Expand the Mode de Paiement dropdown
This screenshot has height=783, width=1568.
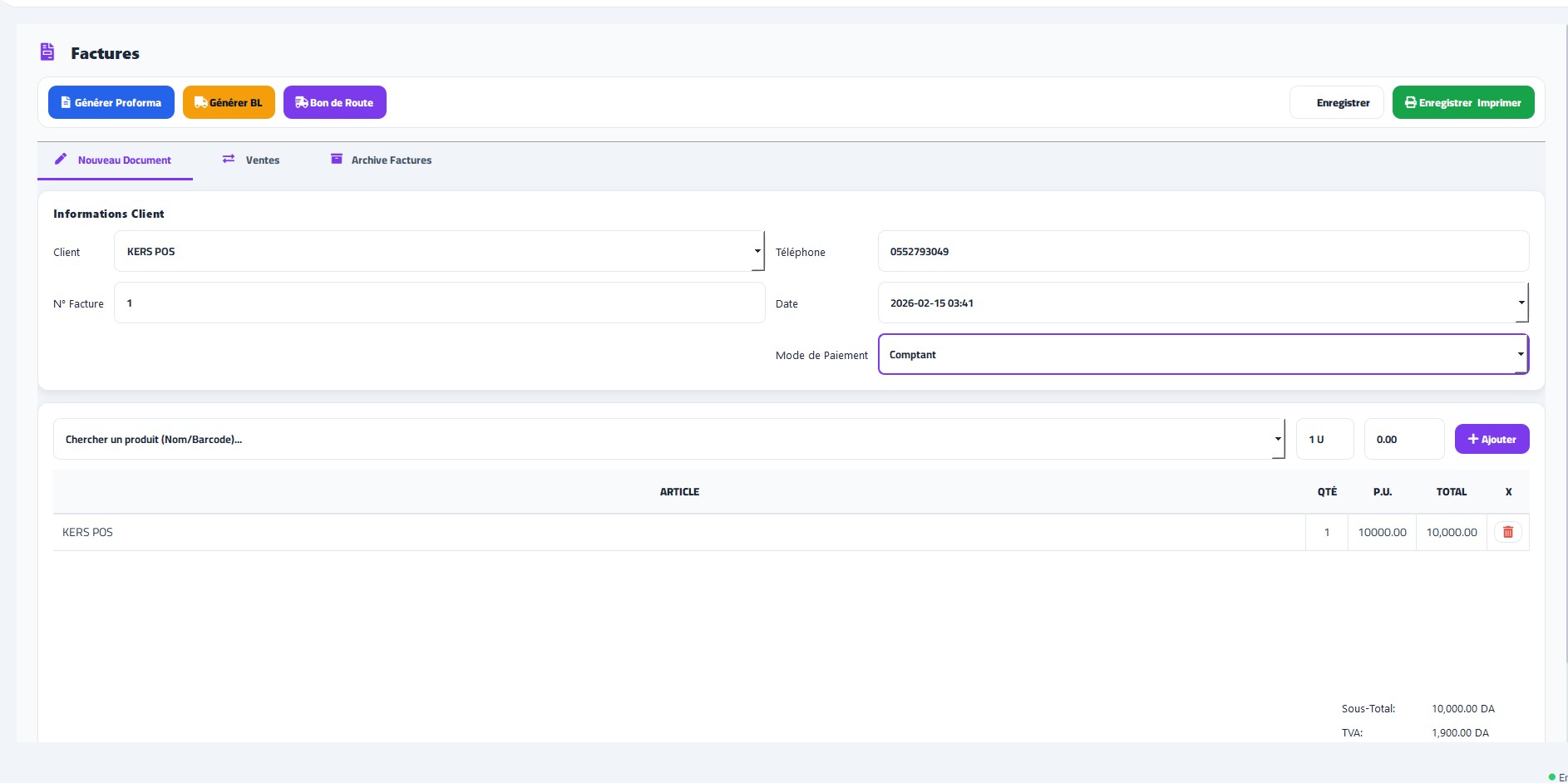(1202, 354)
